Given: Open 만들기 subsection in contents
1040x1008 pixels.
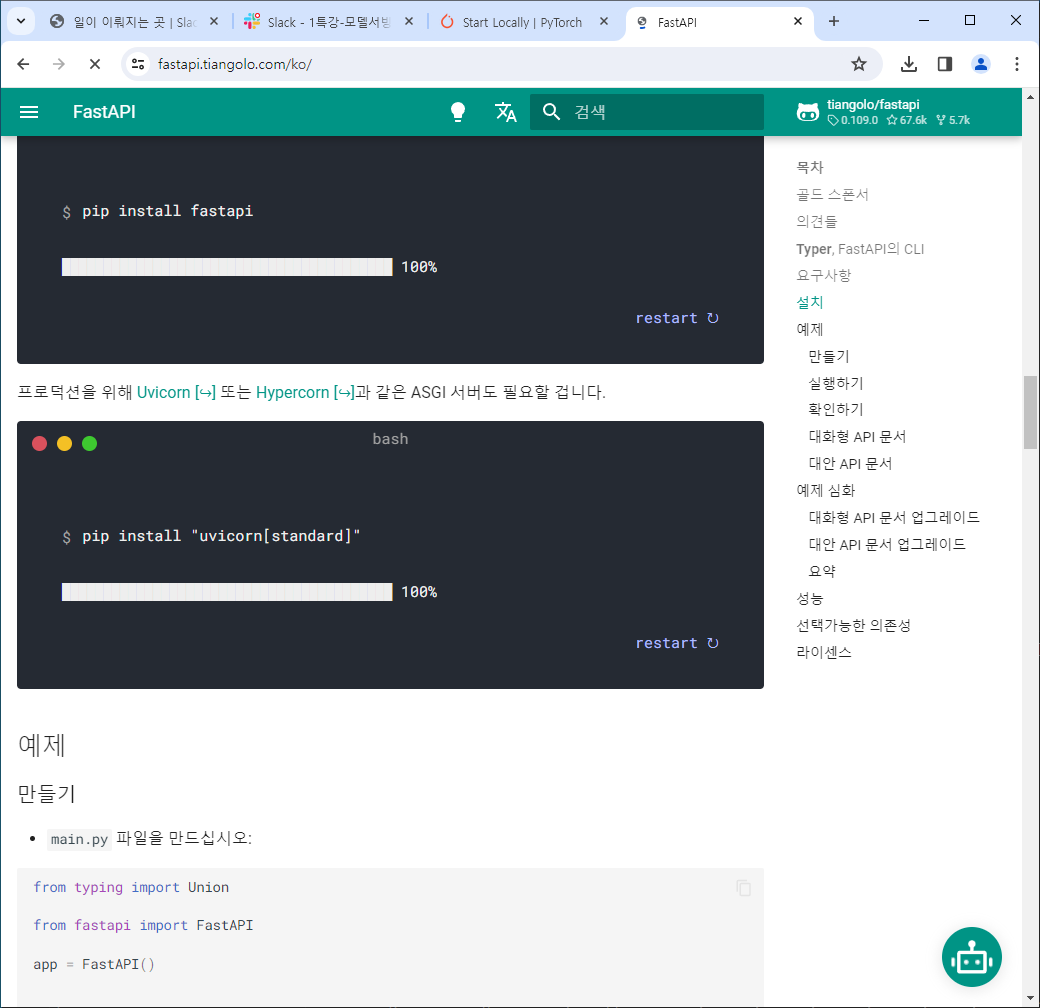Looking at the screenshot, I should point(828,356).
